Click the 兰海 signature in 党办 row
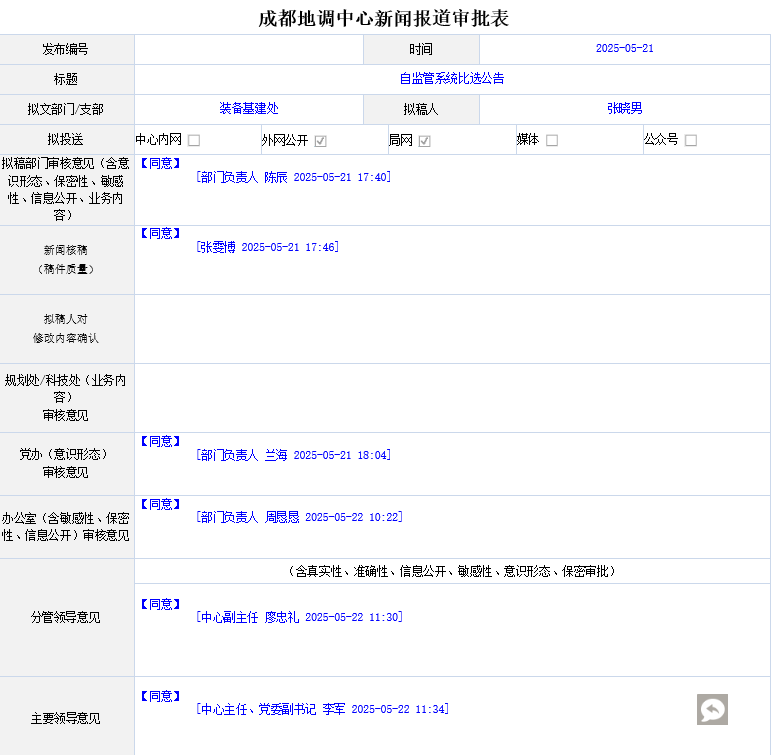 (x=293, y=455)
